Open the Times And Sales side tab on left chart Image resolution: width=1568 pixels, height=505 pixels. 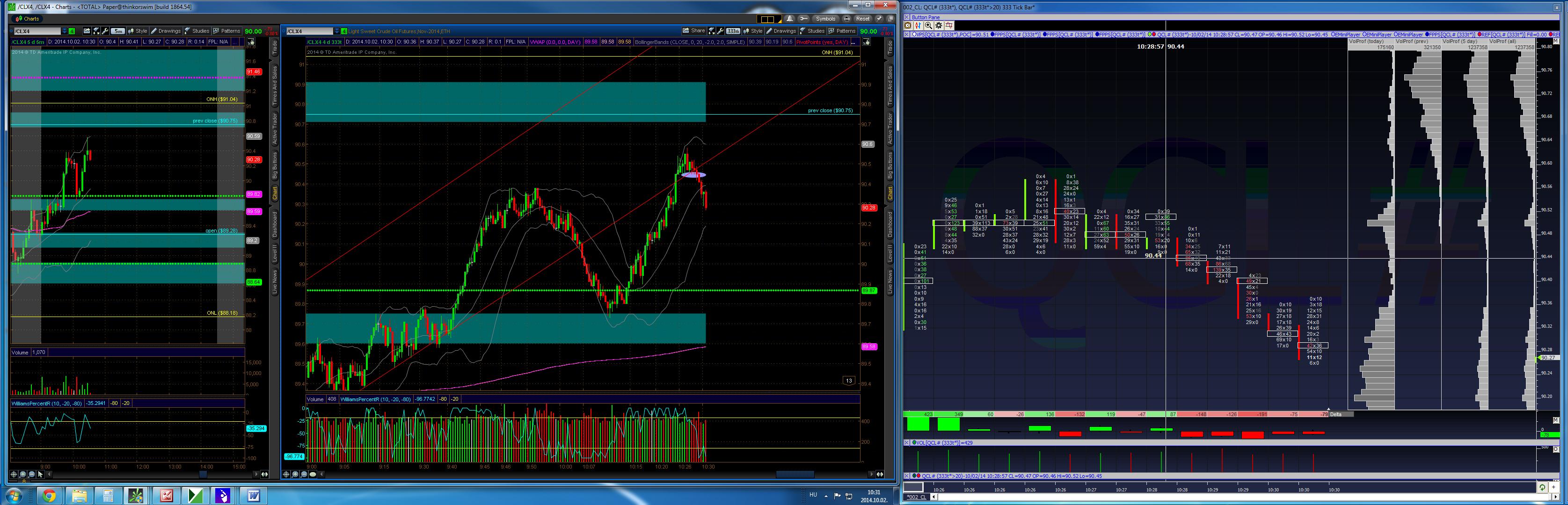[x=275, y=86]
